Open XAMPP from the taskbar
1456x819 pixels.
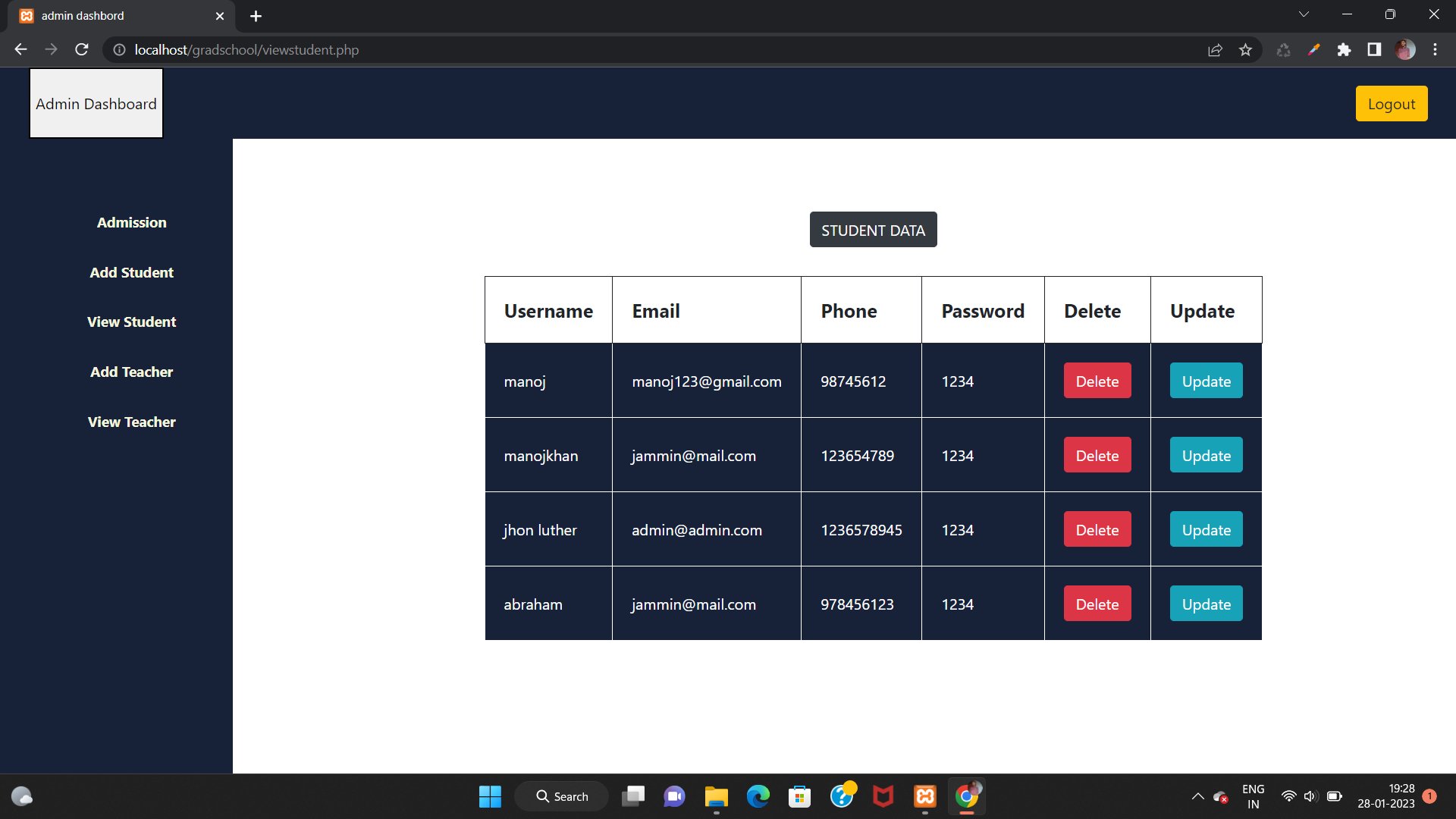[x=924, y=796]
